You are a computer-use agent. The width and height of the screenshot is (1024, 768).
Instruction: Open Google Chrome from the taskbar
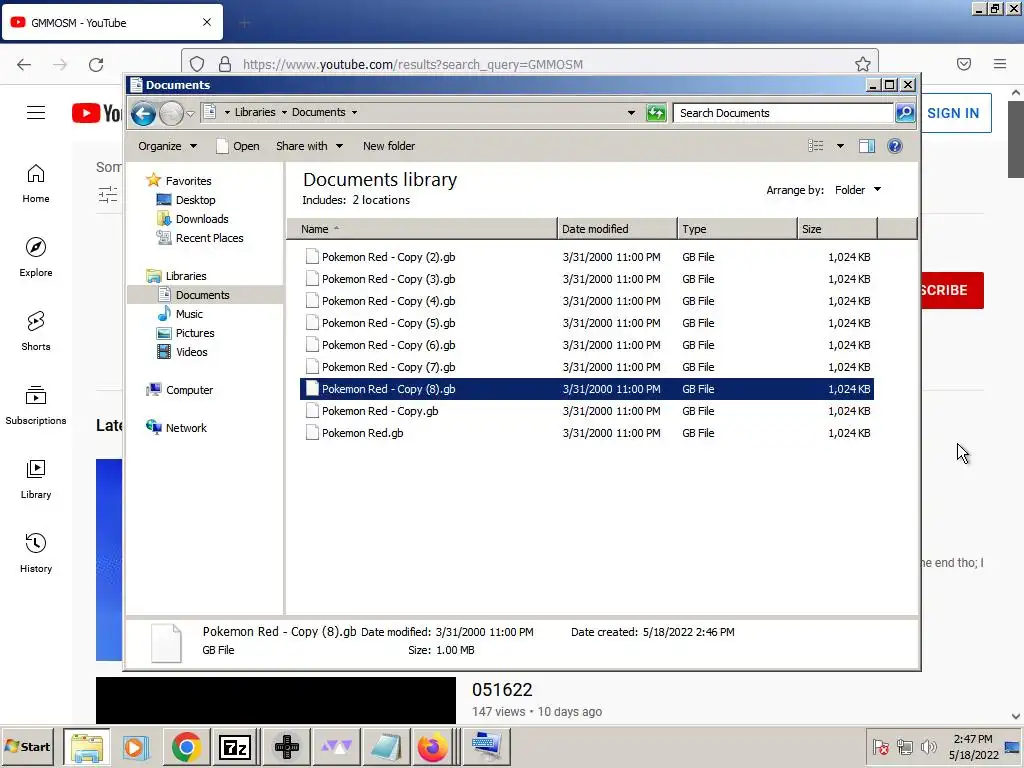[186, 746]
